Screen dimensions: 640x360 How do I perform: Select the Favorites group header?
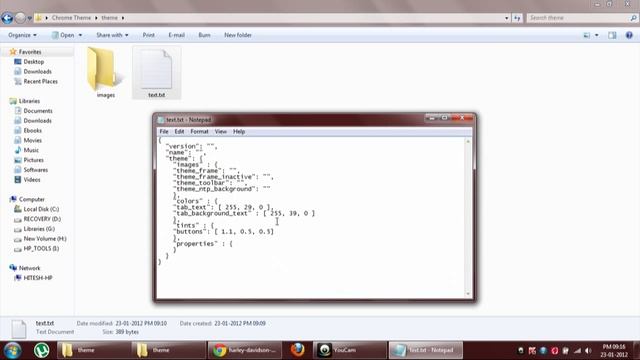(x=30, y=52)
